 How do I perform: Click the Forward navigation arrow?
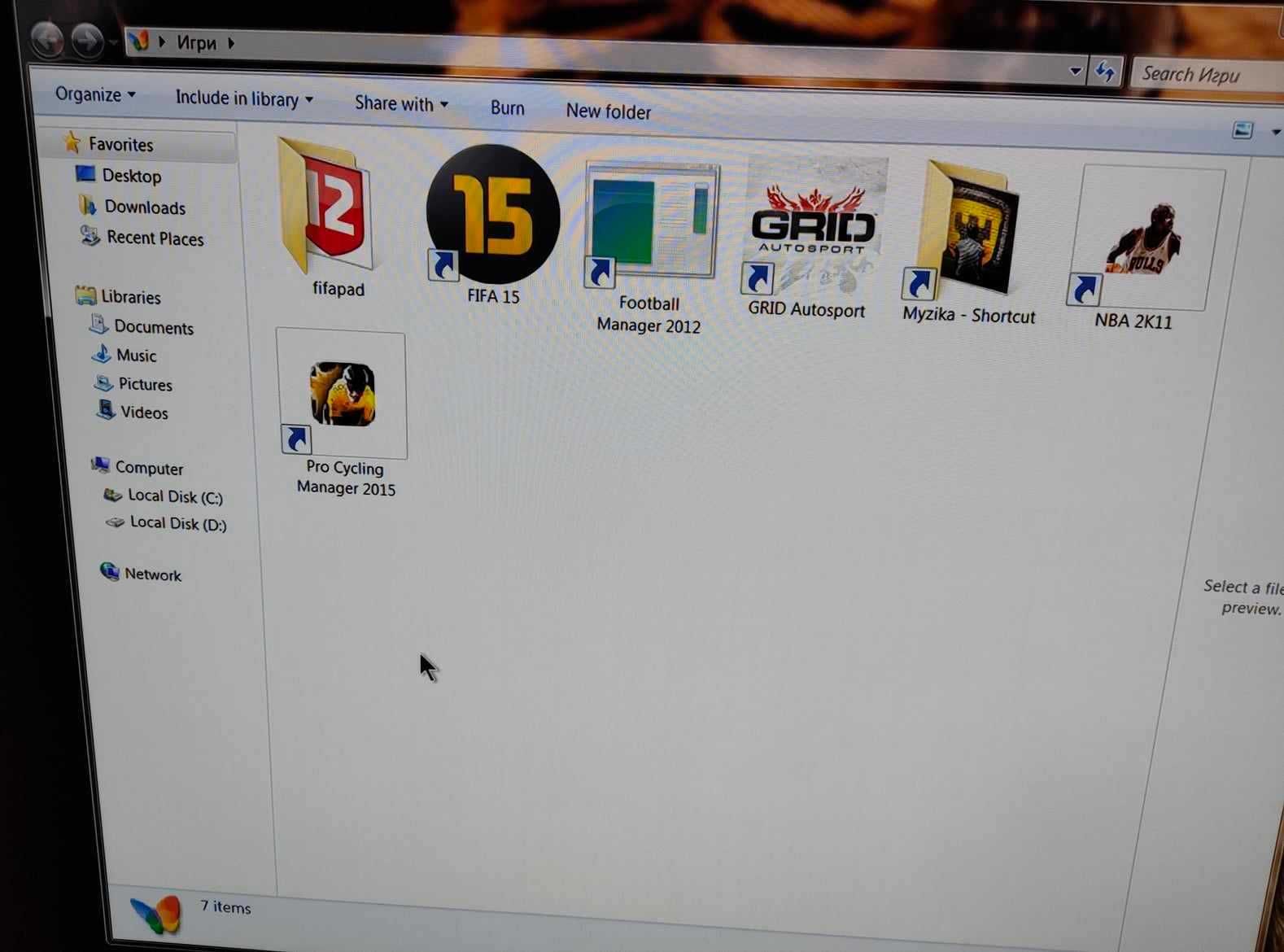[86, 40]
